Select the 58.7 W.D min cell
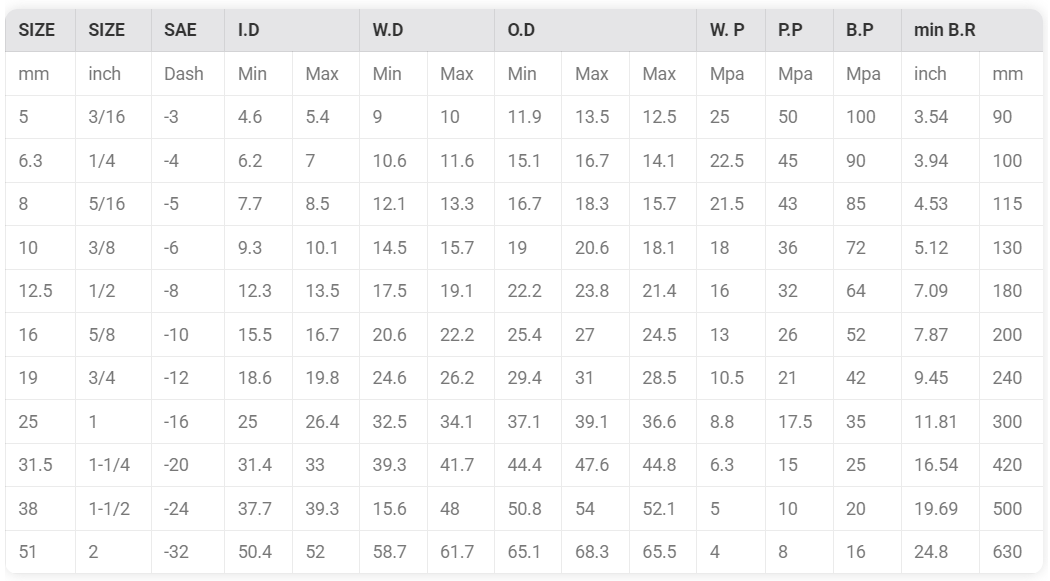 393,552
